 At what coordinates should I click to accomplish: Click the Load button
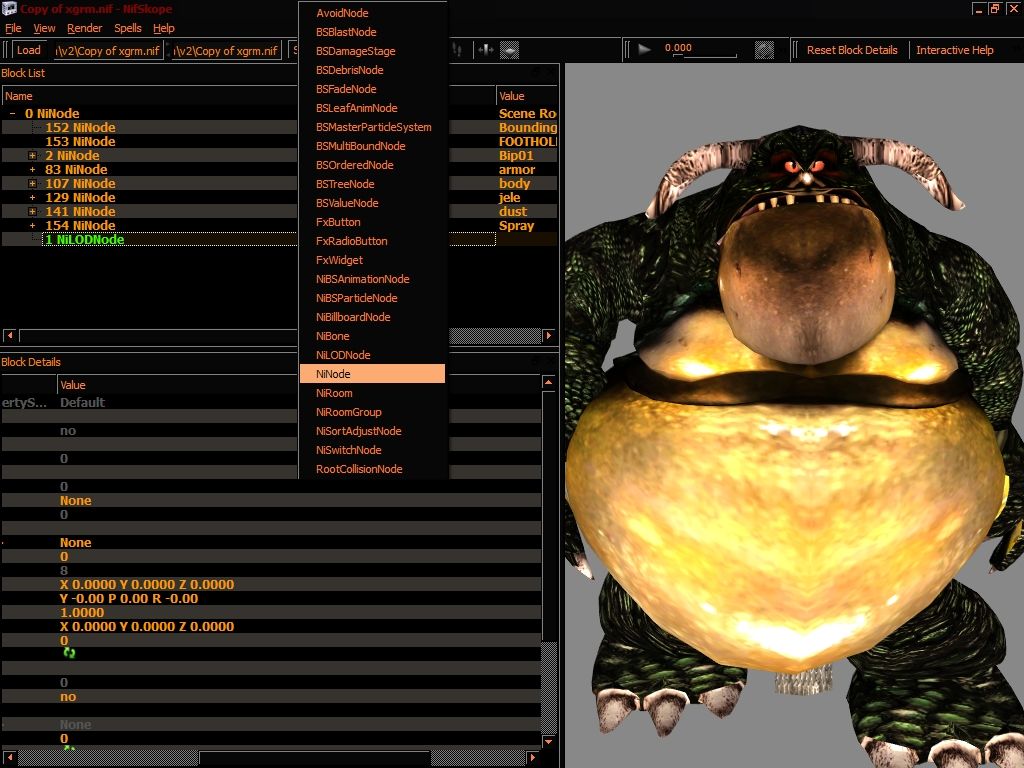29,50
